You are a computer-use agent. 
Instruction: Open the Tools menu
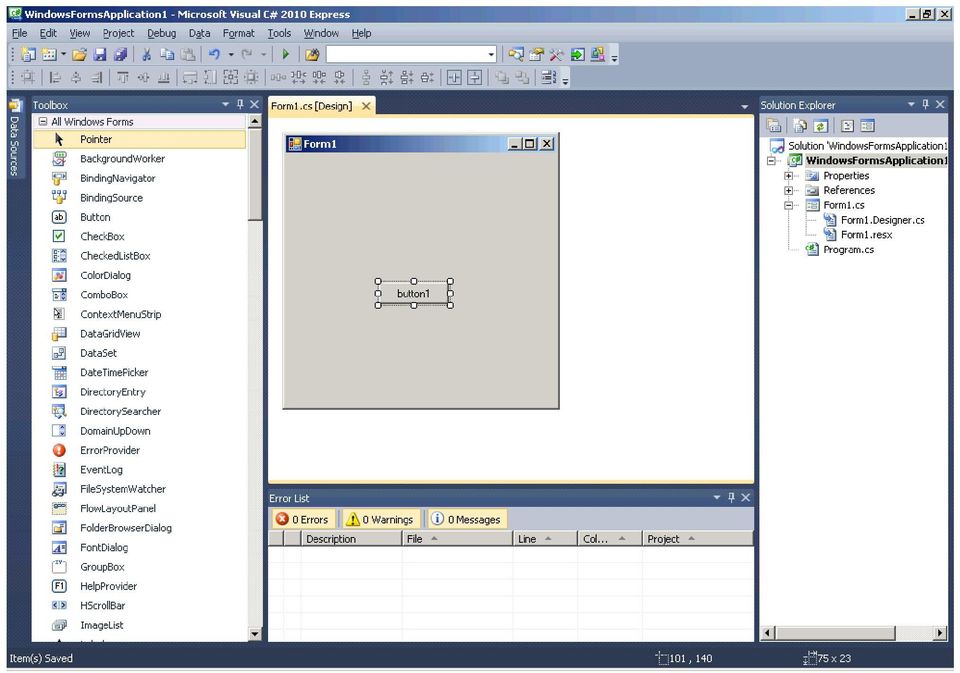pos(279,33)
